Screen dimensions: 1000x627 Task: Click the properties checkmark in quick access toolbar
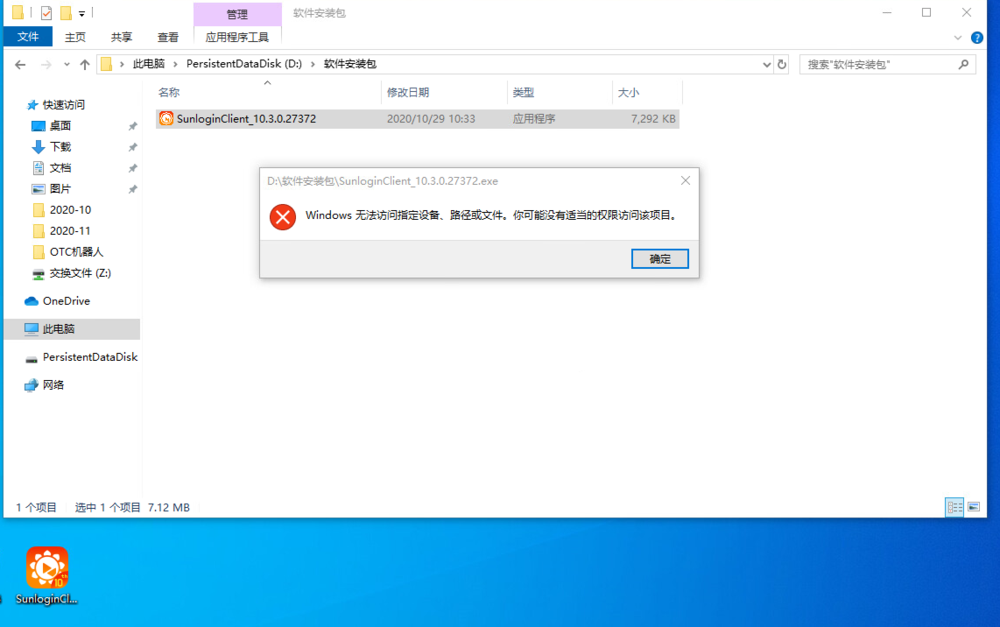pyautogui.click(x=46, y=13)
